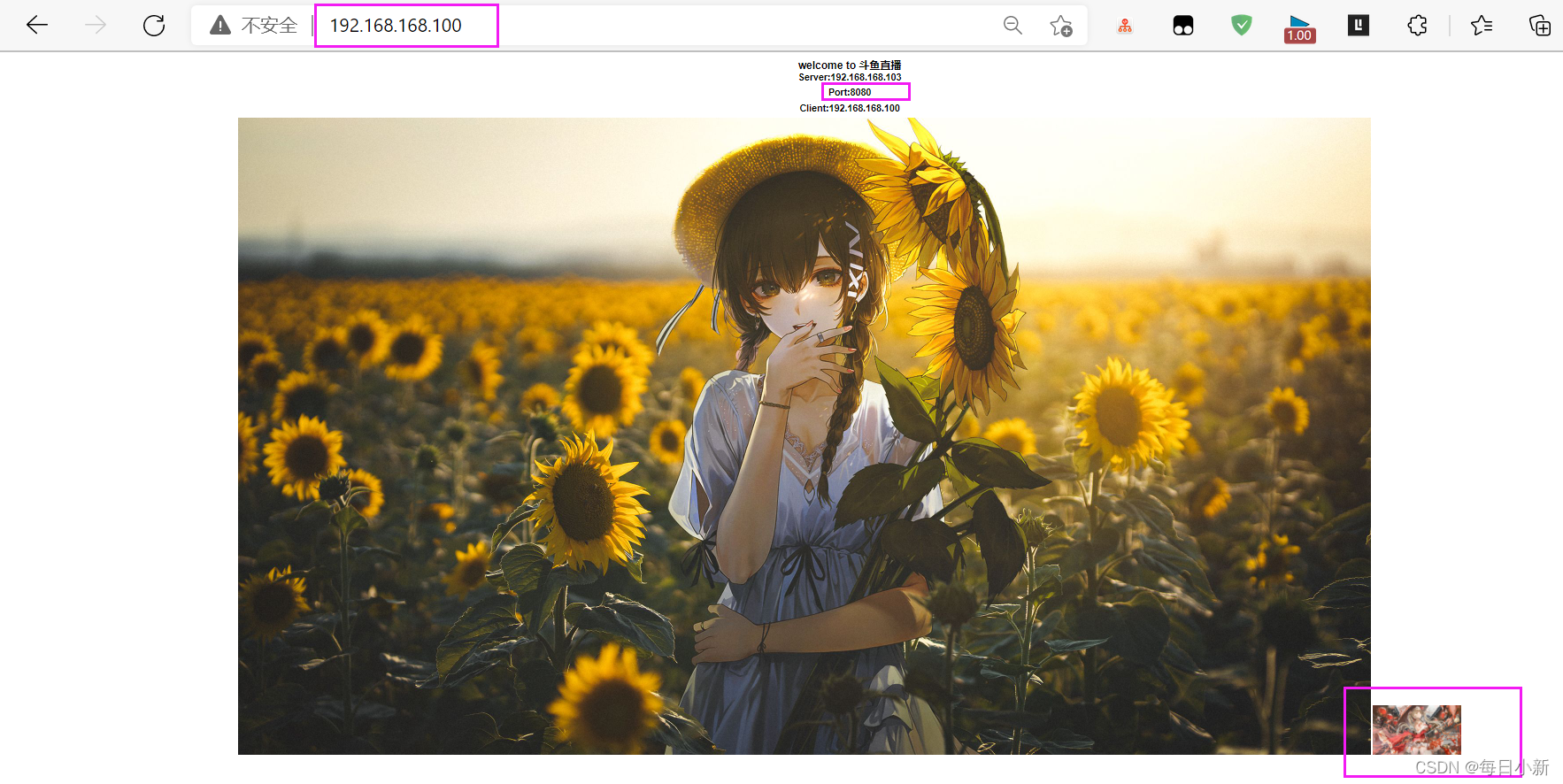Open the green shield ad blocker
The image size is (1563, 784).
(1242, 25)
